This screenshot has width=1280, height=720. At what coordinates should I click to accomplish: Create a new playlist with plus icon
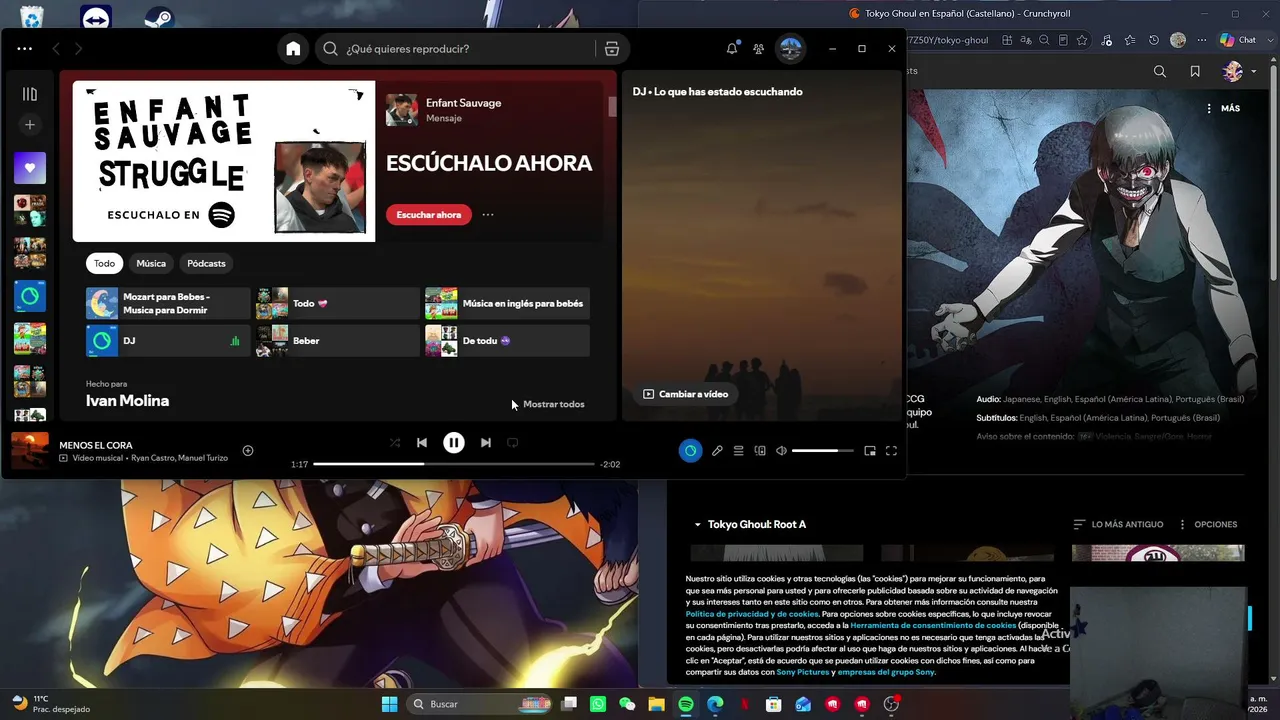point(30,125)
